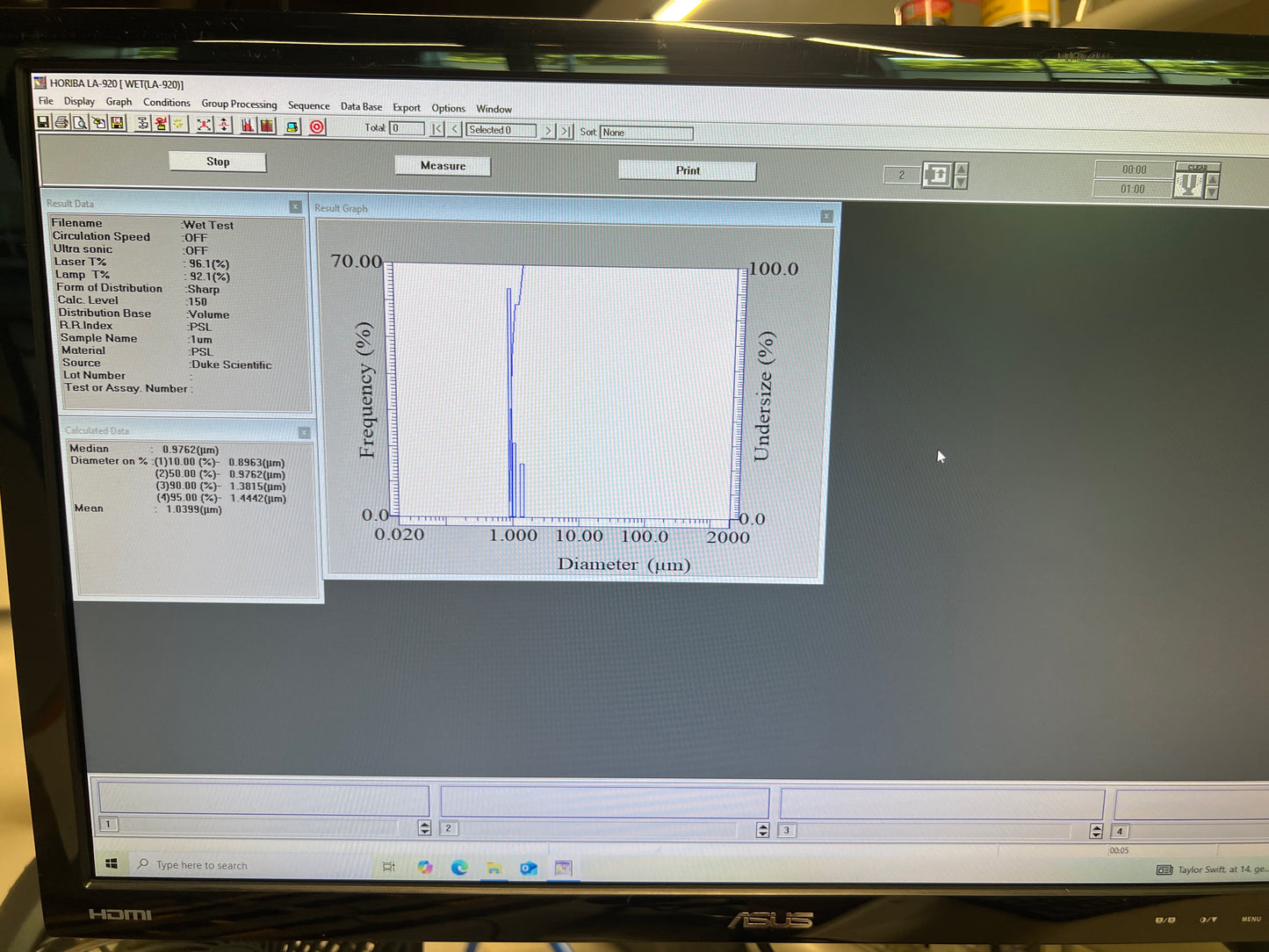
Task: Click the red histogram graph icon
Action: click(x=248, y=126)
